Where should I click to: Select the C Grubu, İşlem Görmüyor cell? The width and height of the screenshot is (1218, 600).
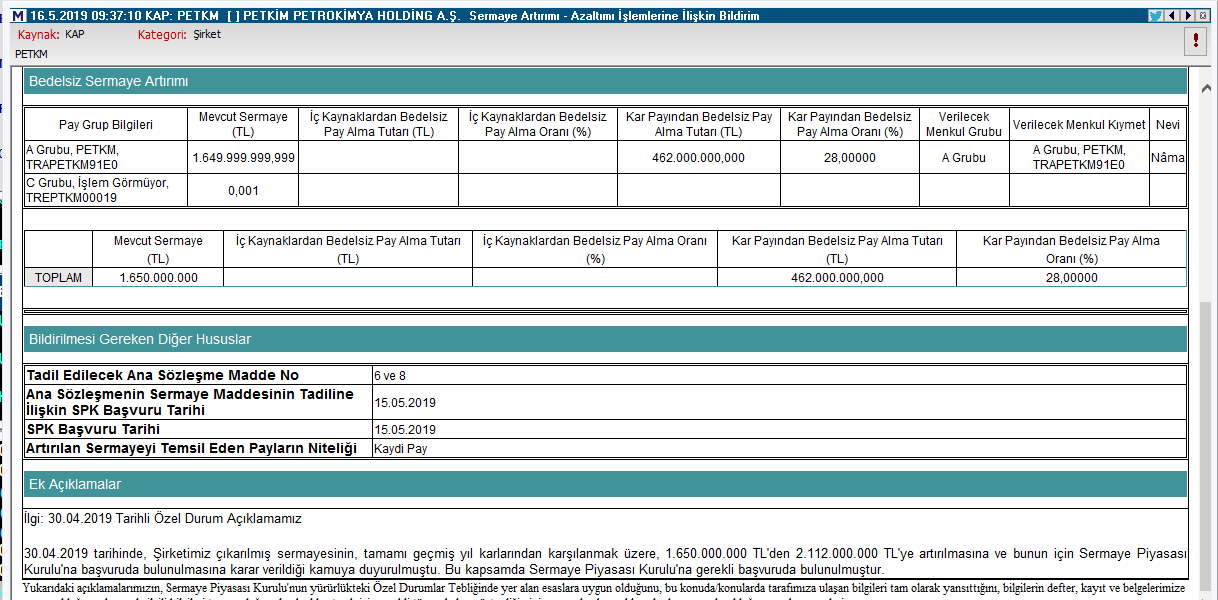coord(106,190)
